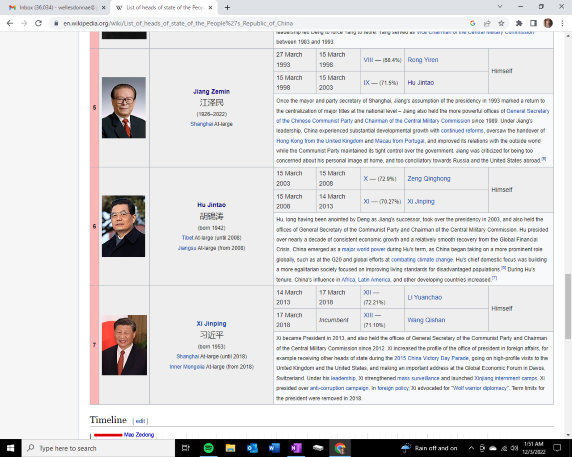This screenshot has width=572, height=457.
Task: Share this page via address bar icon
Action: pos(487,23)
